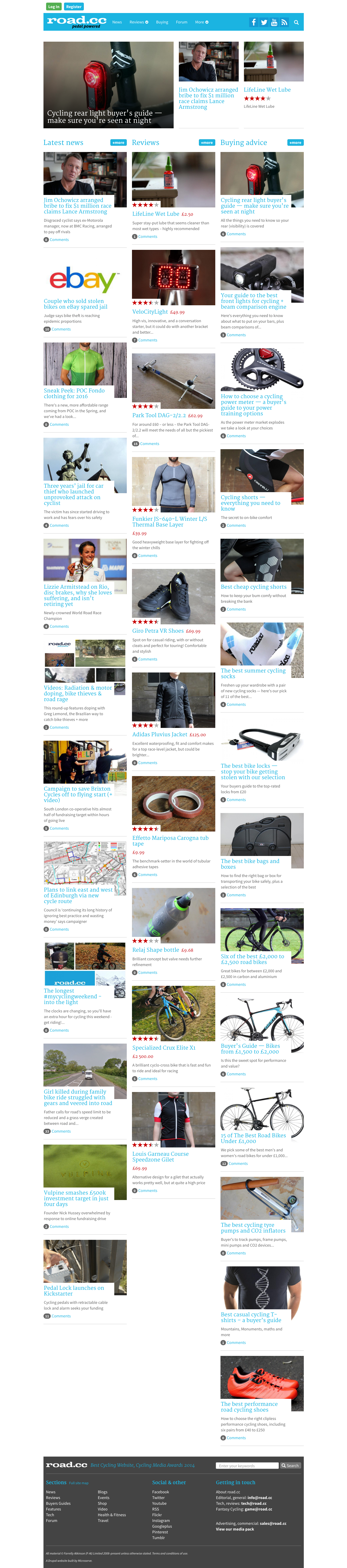Open the Twitter icon in header
The height and width of the screenshot is (1568, 347).
[x=264, y=22]
